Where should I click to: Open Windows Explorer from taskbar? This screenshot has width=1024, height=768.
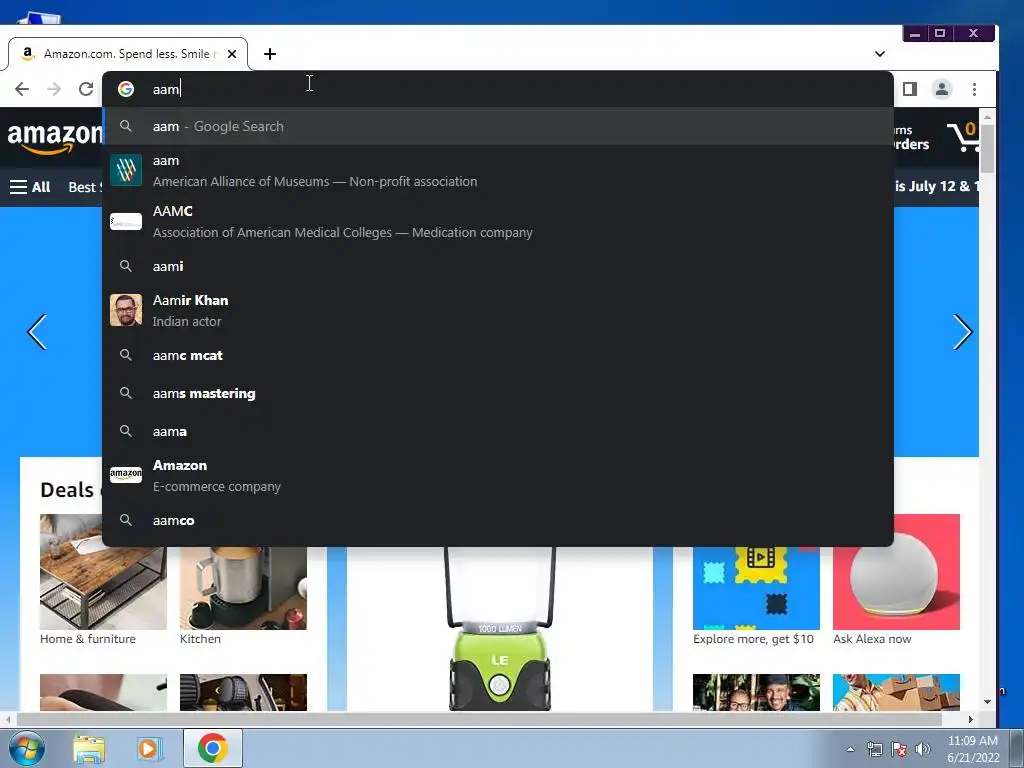tap(89, 748)
